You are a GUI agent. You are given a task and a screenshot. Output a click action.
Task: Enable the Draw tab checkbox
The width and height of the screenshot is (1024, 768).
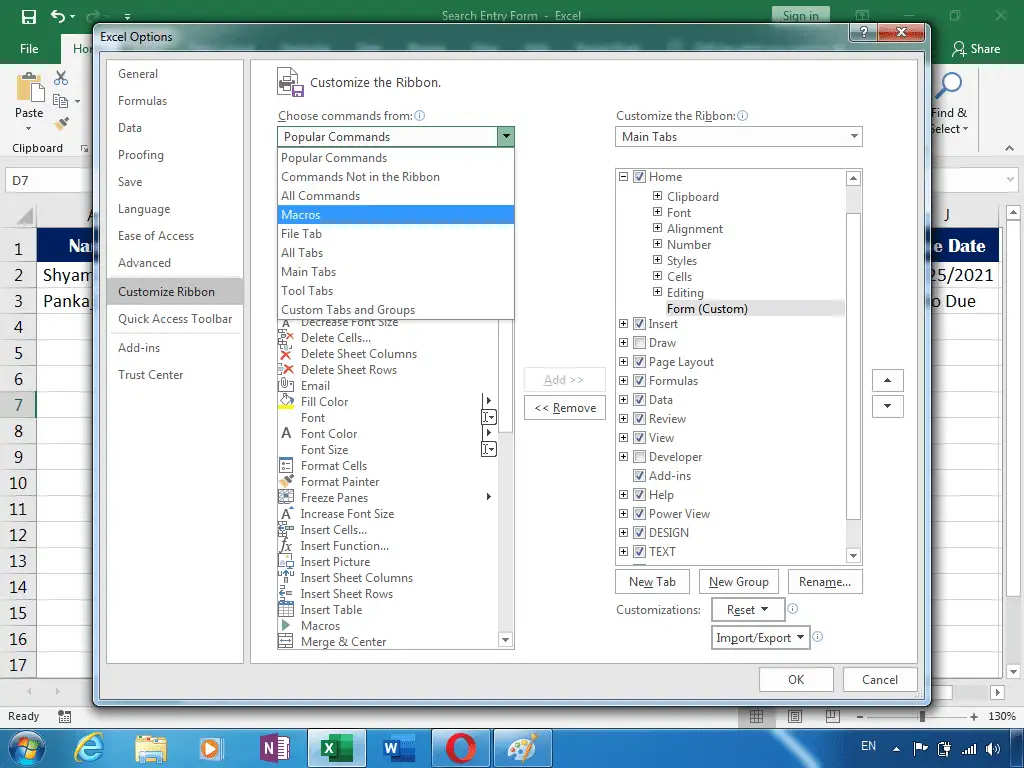click(639, 342)
